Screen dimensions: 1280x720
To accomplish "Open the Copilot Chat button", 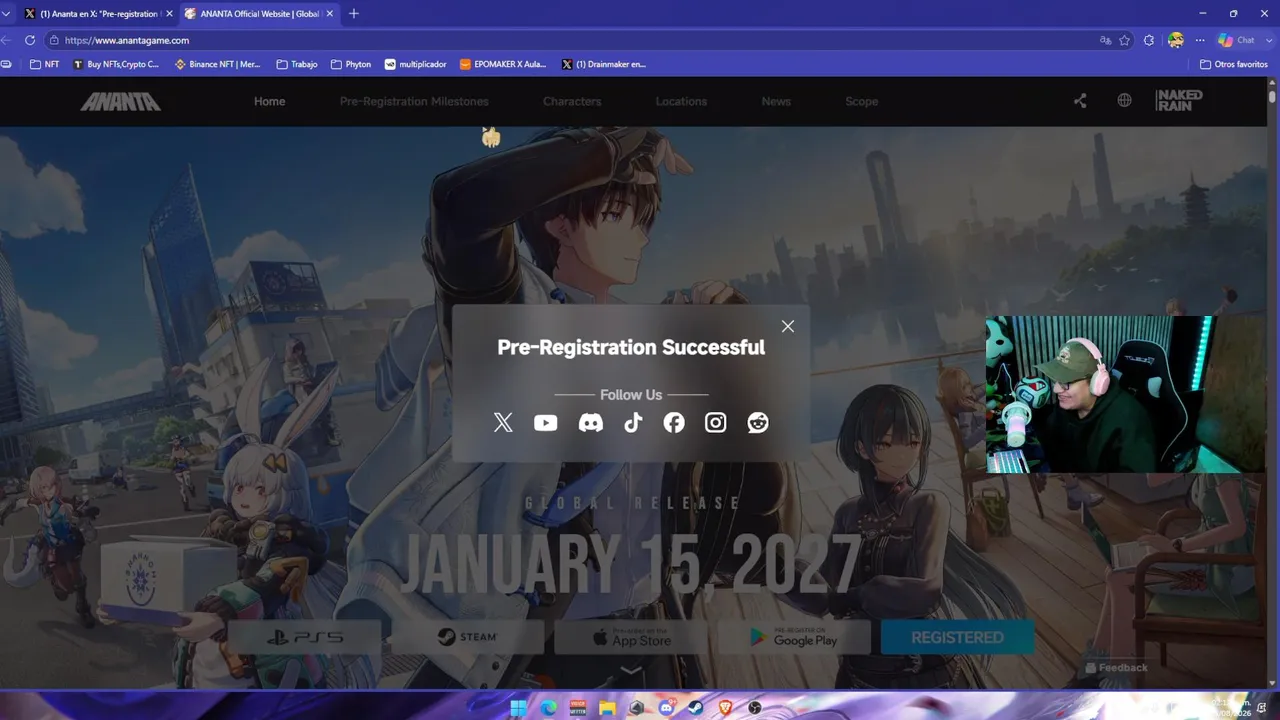I will 1236,40.
